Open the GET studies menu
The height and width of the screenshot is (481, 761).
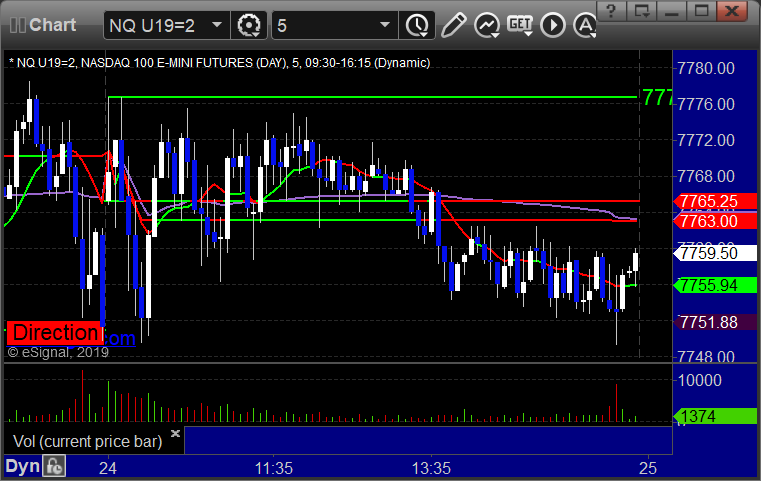[520, 25]
